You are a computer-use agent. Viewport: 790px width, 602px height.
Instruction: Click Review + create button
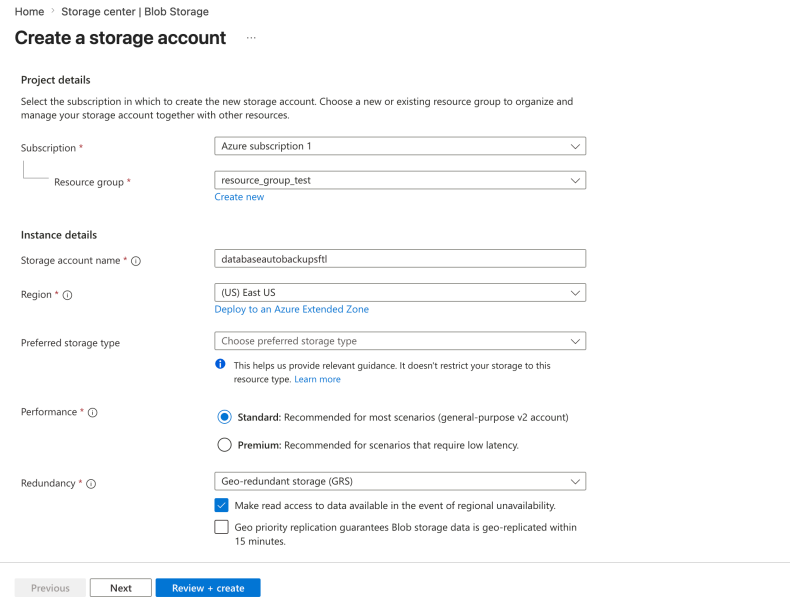click(x=208, y=588)
